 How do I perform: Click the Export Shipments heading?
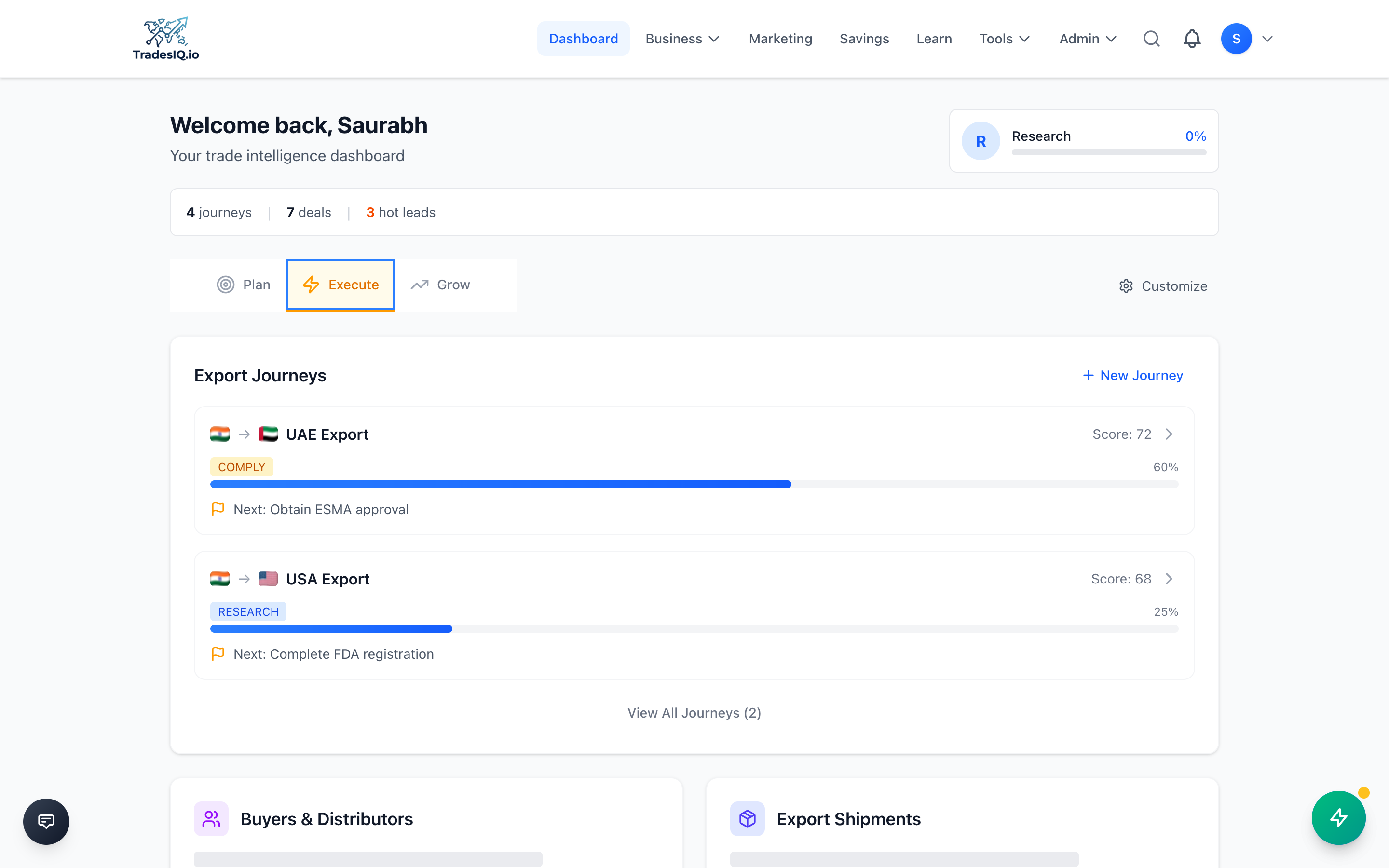[x=848, y=819]
